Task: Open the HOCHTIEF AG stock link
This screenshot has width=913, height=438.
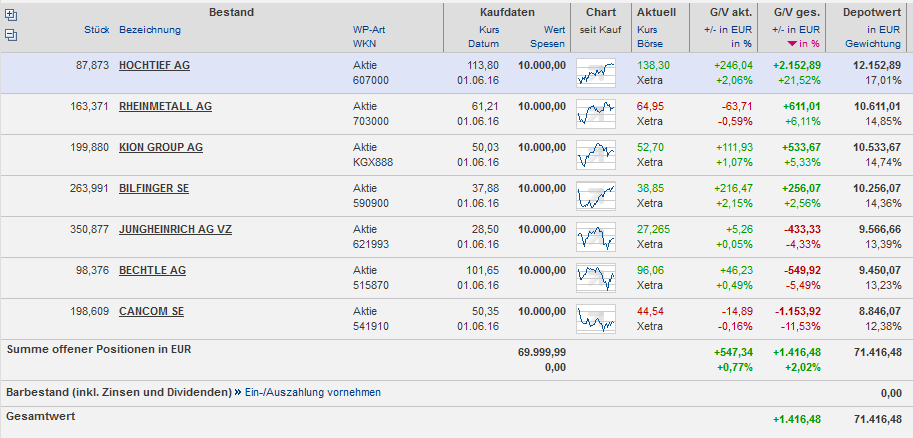Action: click(154, 65)
